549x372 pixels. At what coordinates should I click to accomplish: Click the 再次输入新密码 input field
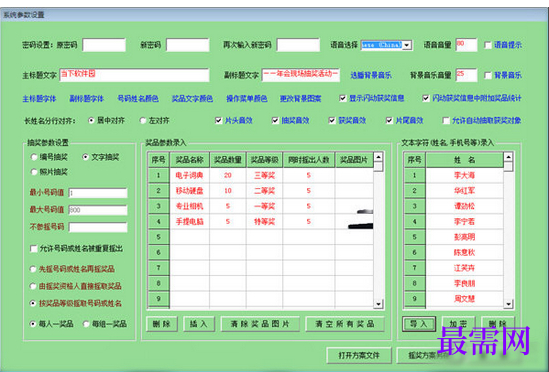coord(298,45)
